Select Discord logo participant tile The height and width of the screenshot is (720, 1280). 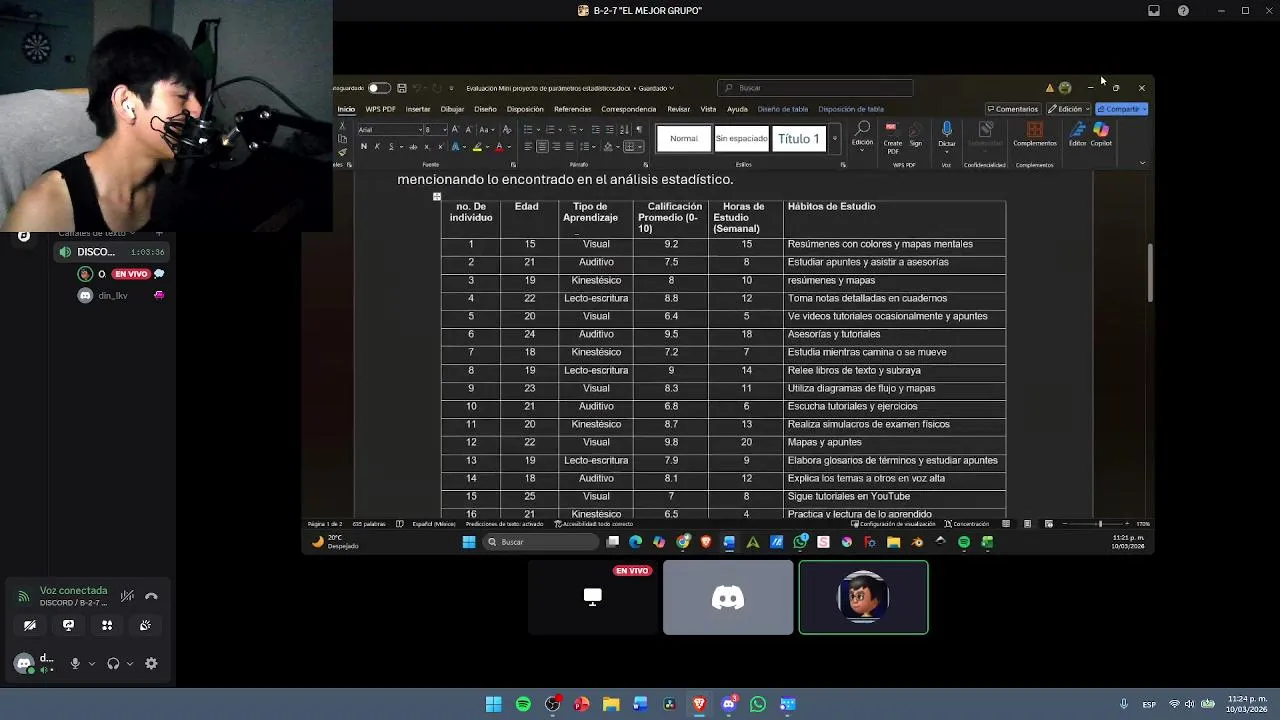click(728, 598)
